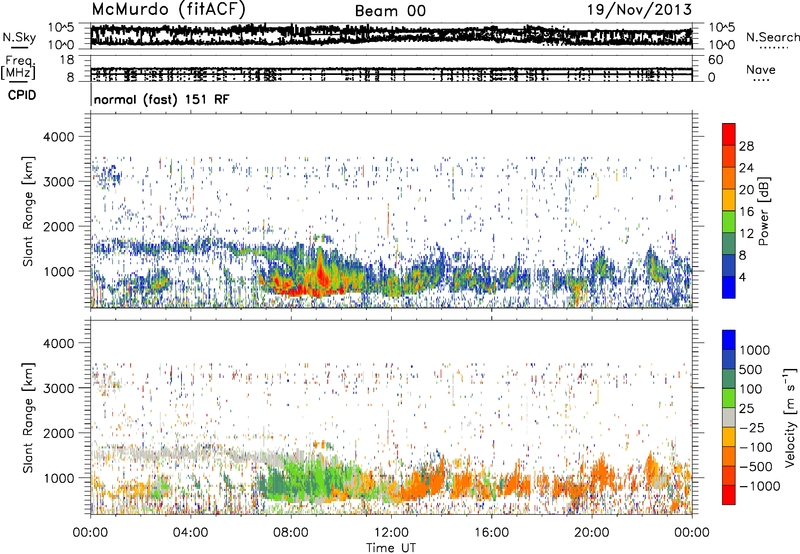Click the '60' Nave axis tick
Viewport: 800px width, 554px height.
716,60
